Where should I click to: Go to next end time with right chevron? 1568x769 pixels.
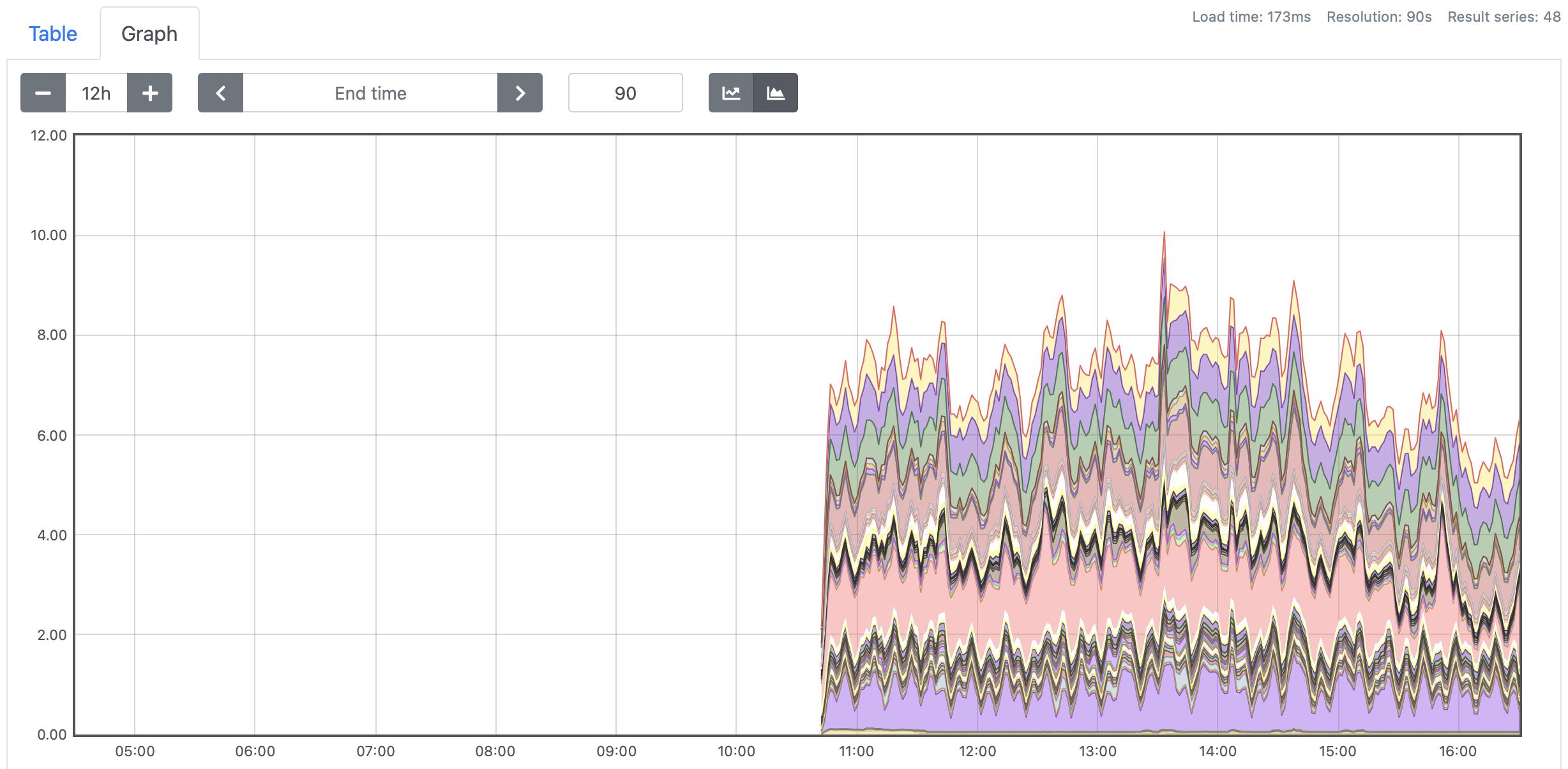(520, 93)
